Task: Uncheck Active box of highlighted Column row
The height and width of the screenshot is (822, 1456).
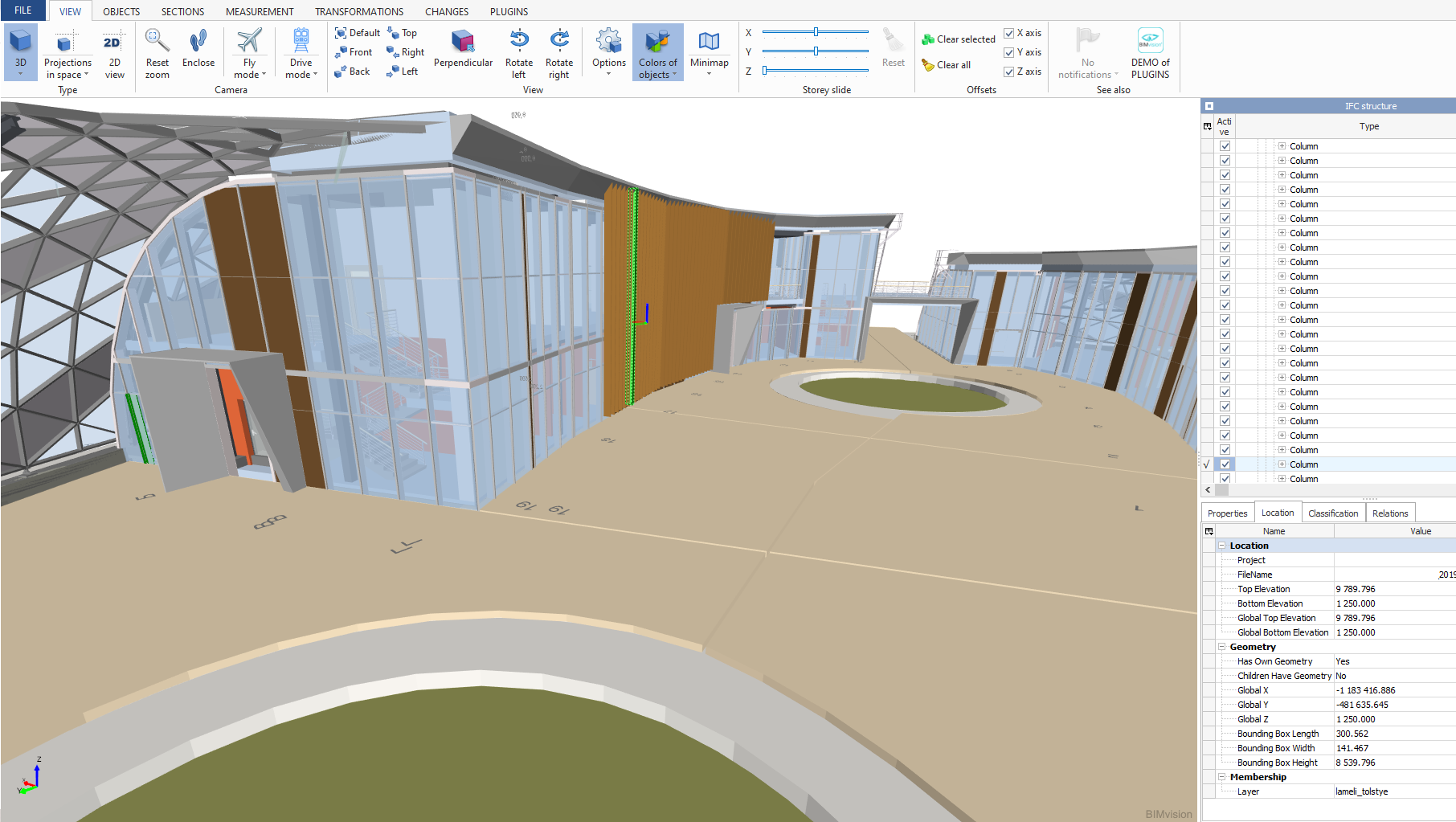Action: pos(1225,464)
